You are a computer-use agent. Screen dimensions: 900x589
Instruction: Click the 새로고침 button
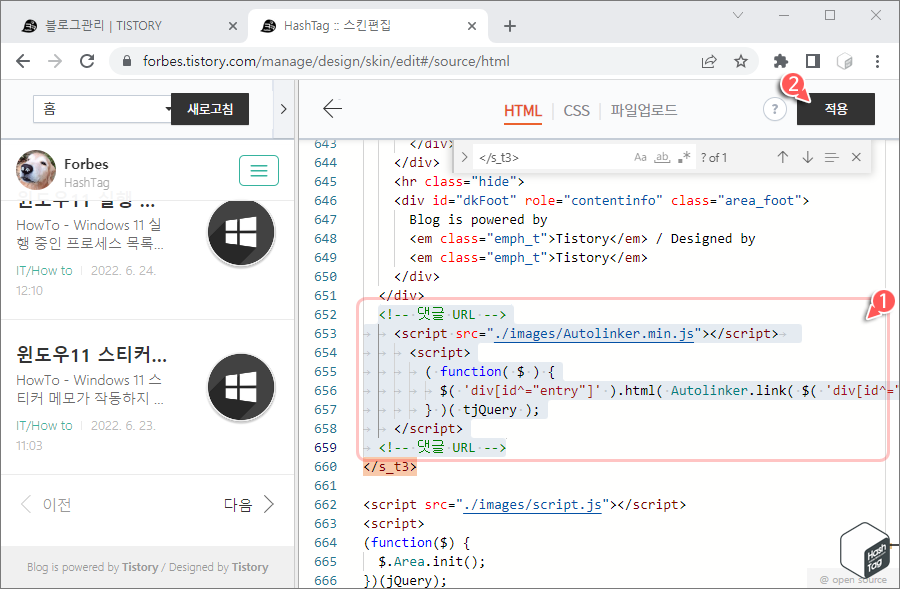coord(210,108)
